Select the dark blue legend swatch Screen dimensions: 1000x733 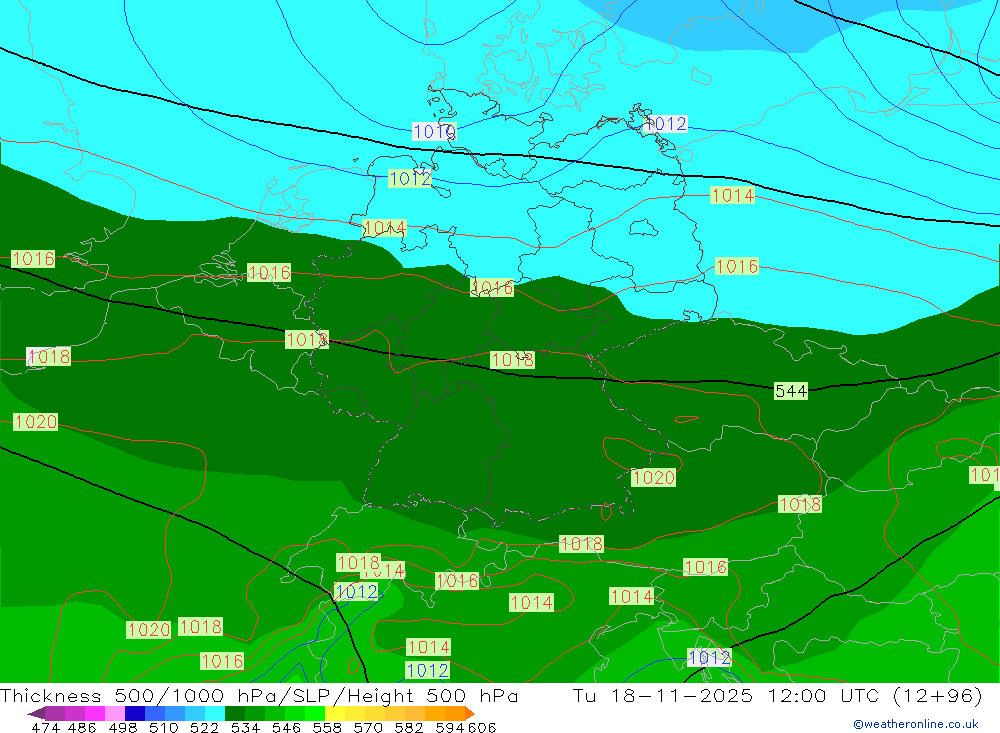coord(135,713)
